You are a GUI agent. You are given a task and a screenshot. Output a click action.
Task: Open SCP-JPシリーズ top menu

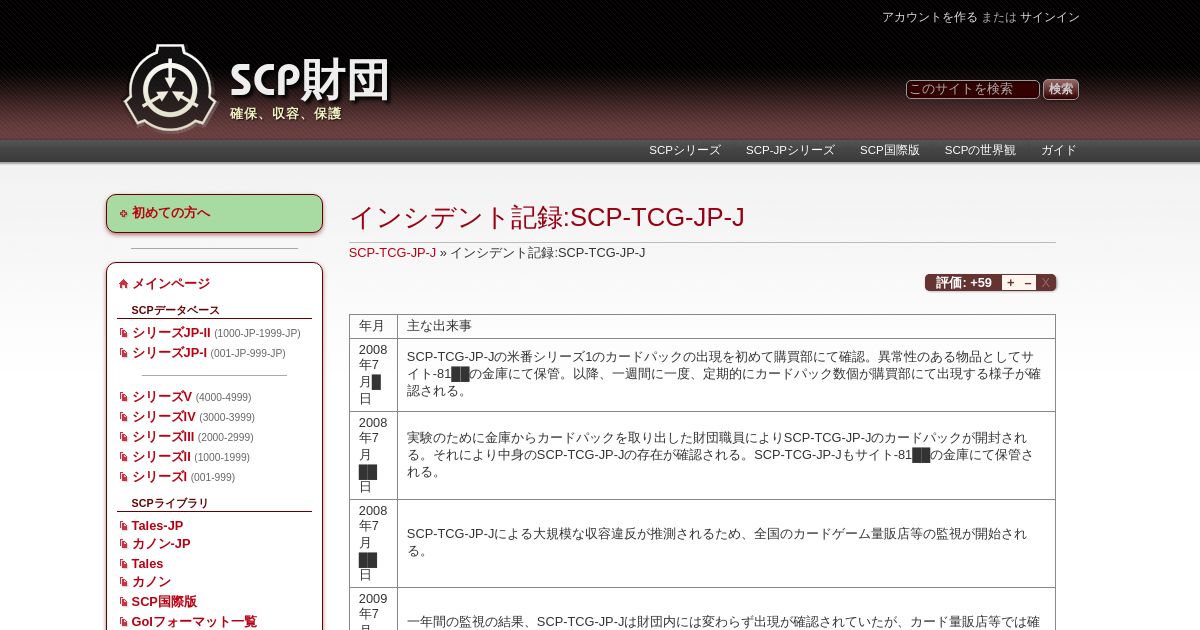(x=790, y=150)
